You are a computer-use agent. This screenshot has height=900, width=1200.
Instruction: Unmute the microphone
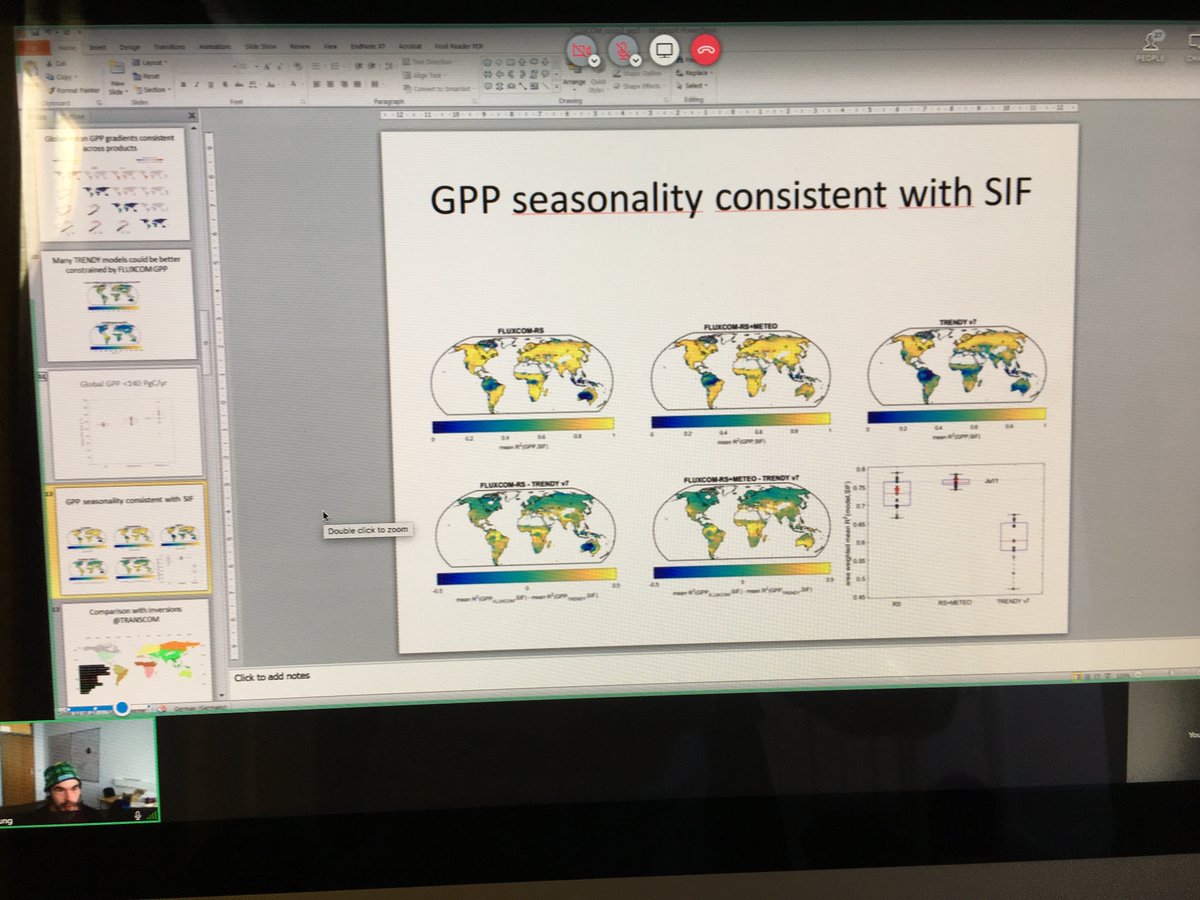pyautogui.click(x=623, y=48)
